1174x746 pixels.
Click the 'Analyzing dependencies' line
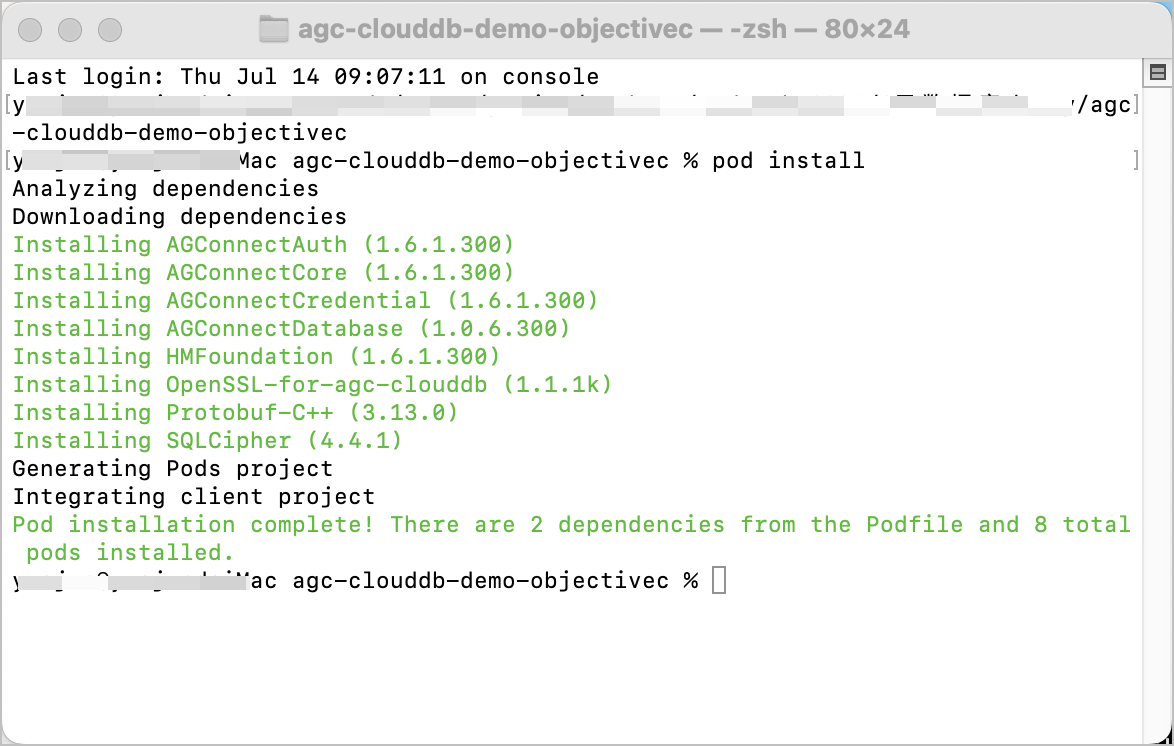pyautogui.click(x=165, y=189)
